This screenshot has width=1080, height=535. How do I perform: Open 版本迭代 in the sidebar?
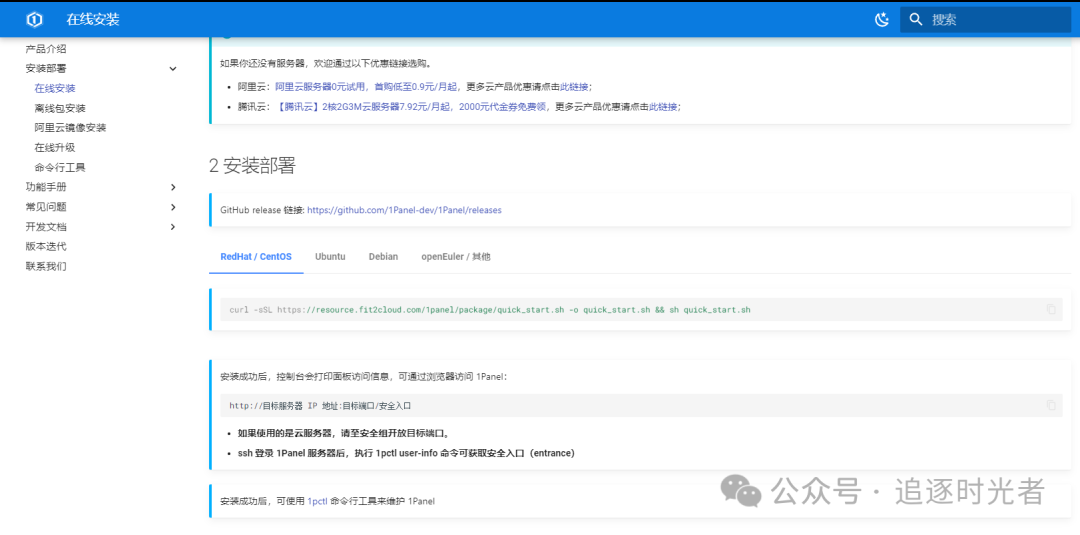coord(46,246)
